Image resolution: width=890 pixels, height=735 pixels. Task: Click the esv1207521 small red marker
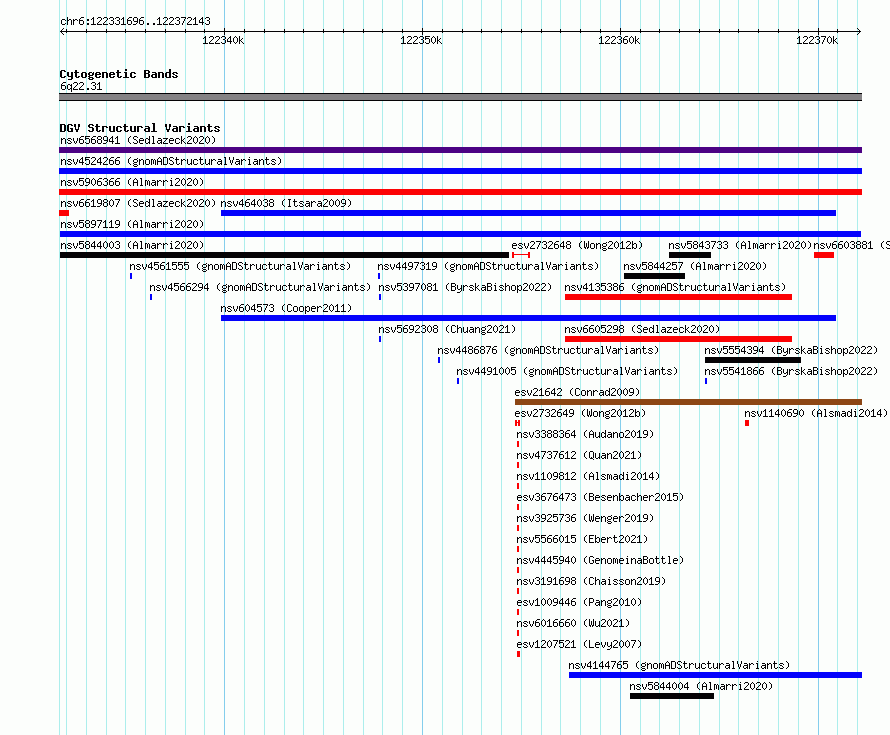518,654
